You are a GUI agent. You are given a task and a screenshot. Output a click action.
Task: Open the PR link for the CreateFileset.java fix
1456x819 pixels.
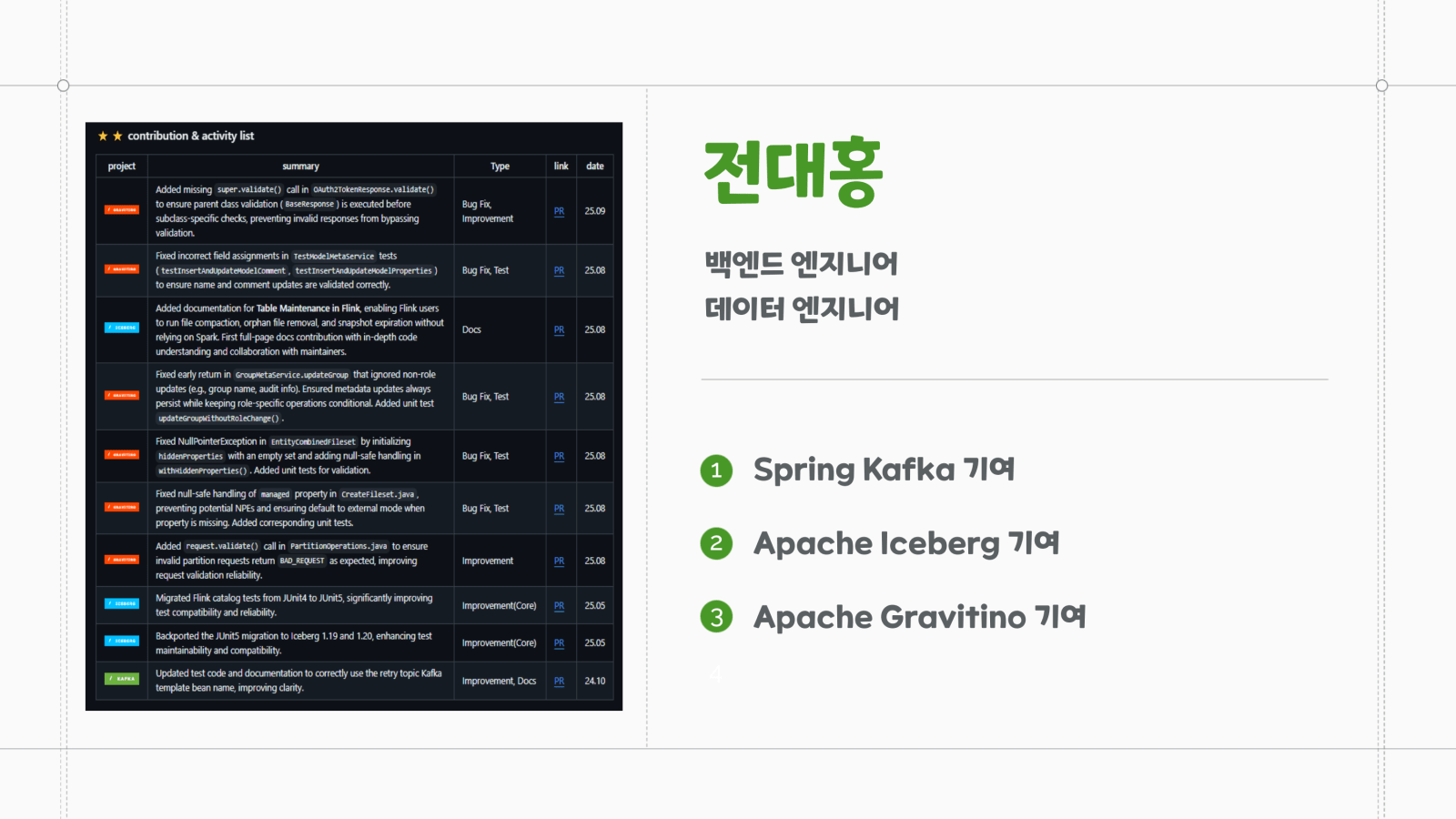click(x=559, y=509)
